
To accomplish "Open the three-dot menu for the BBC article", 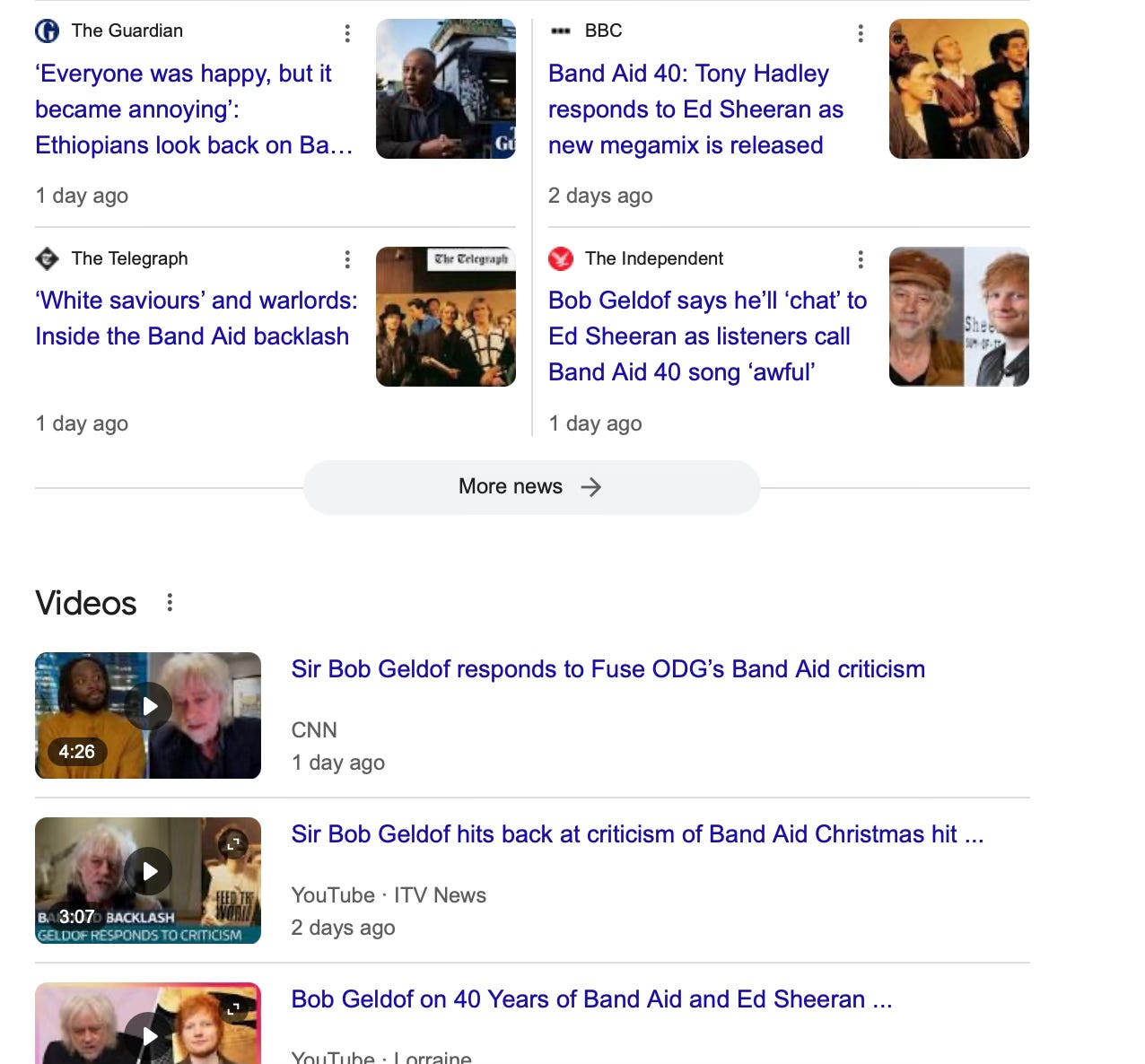I will point(861,33).
